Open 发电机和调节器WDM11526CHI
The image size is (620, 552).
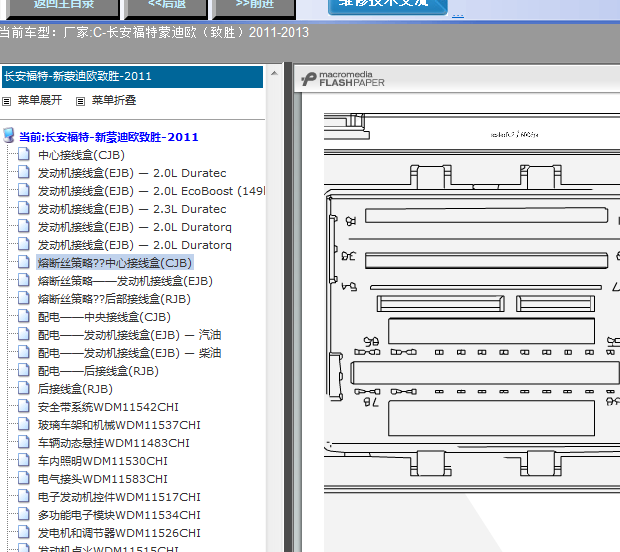click(119, 533)
